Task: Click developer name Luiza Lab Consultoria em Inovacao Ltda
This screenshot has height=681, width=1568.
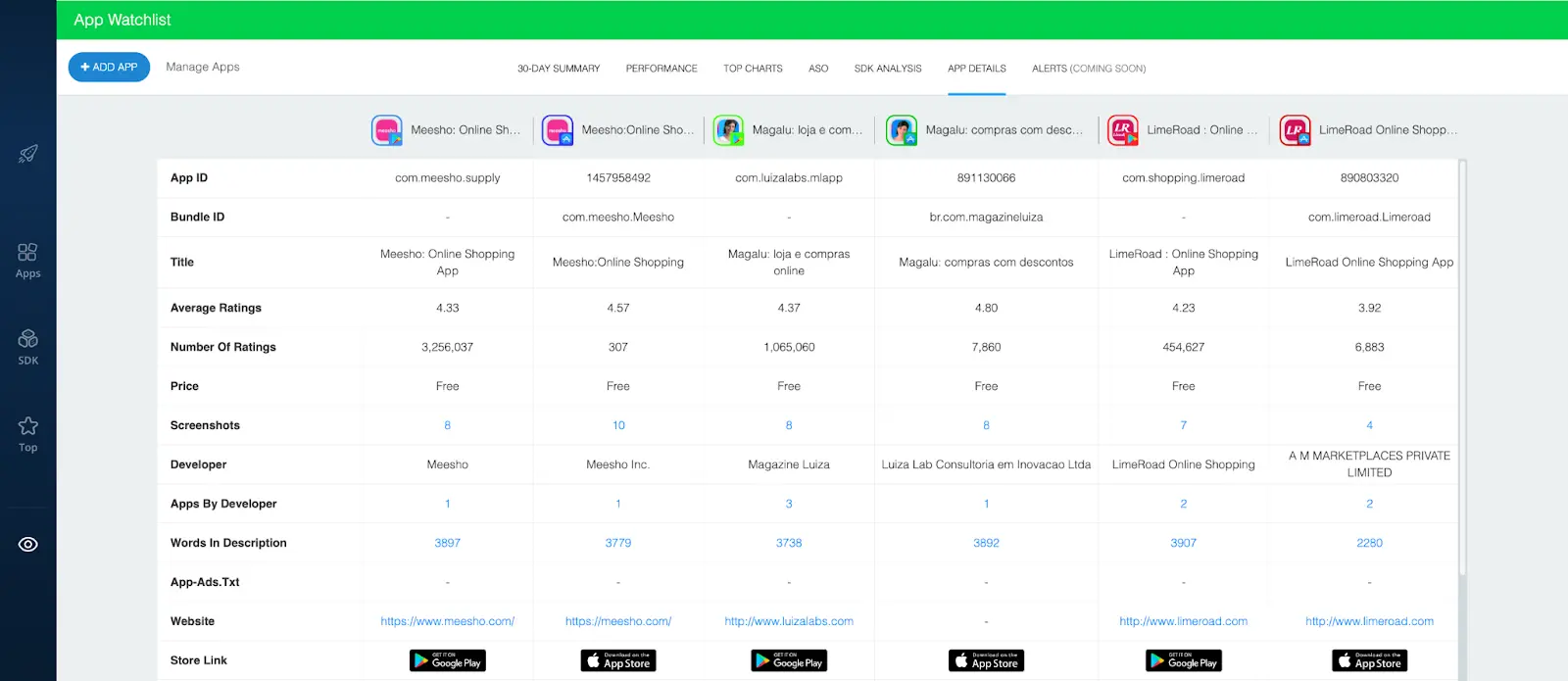Action: coord(986,464)
